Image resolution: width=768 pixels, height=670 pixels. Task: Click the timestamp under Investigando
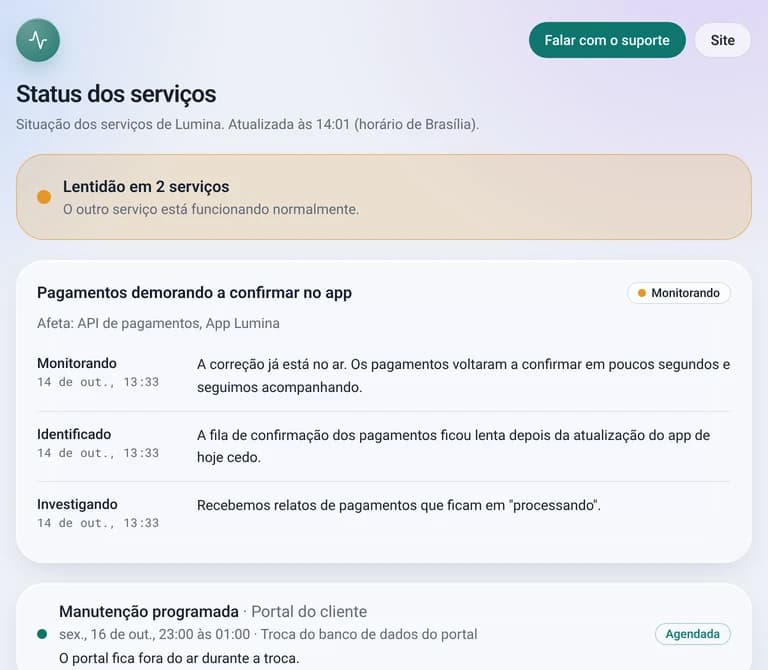(98, 523)
